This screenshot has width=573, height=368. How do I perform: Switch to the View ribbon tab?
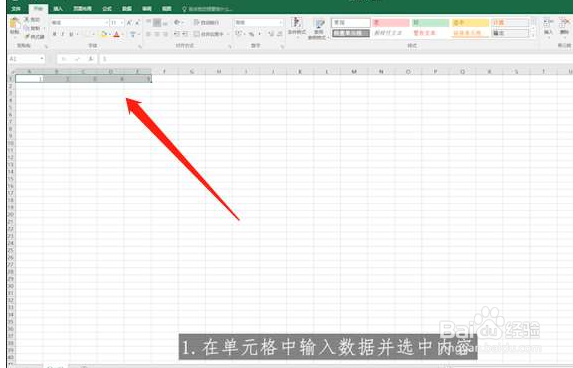click(x=167, y=9)
